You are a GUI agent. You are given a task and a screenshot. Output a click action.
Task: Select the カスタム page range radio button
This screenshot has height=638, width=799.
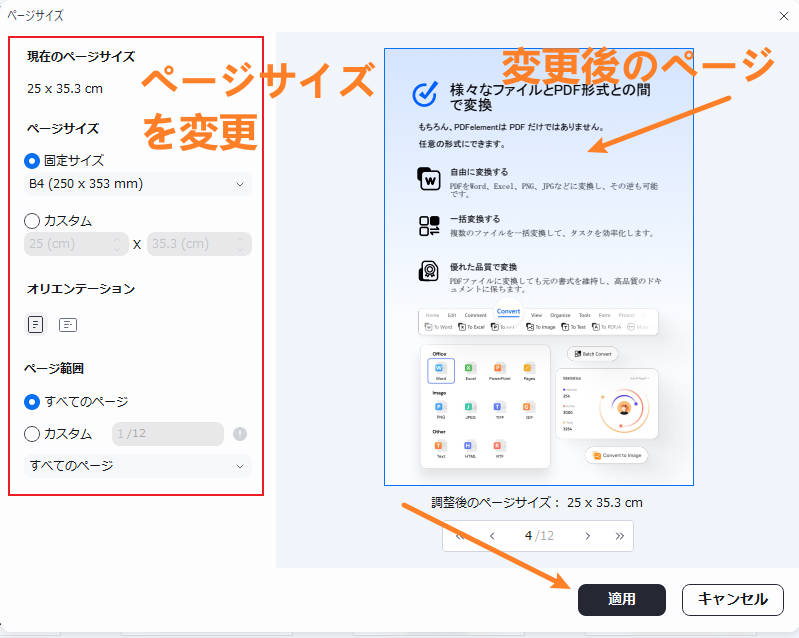click(32, 434)
